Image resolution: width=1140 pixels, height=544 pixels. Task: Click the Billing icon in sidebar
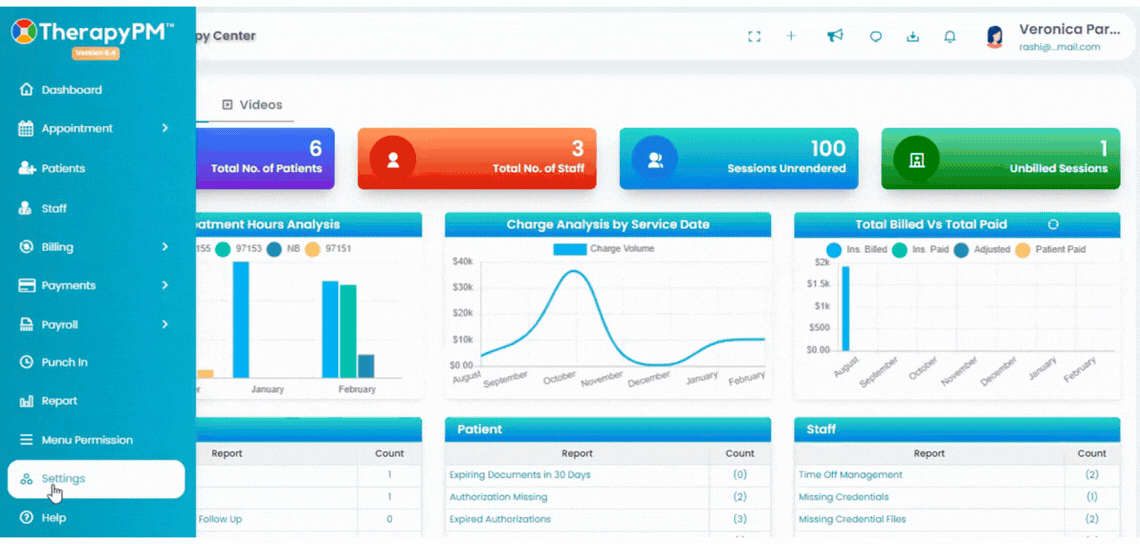pyautogui.click(x=26, y=247)
